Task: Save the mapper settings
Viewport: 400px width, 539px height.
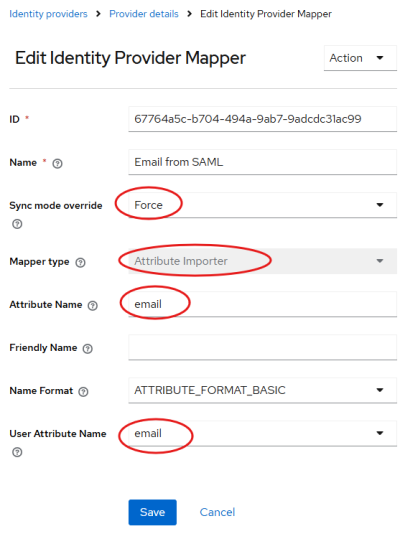Action: (153, 512)
